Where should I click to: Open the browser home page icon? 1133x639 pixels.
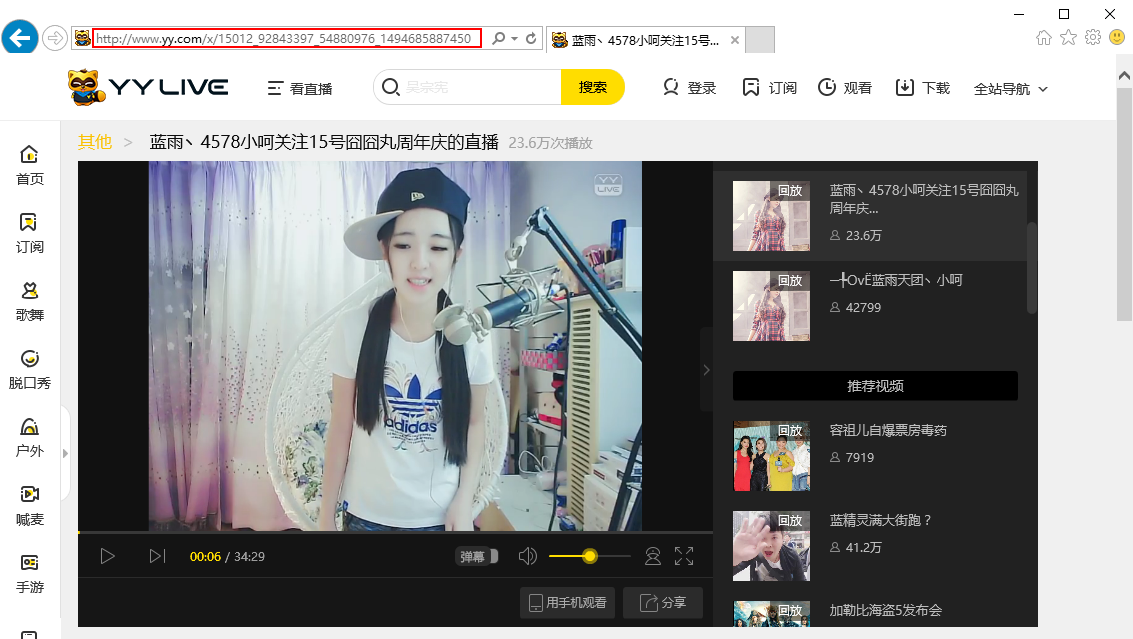1043,38
